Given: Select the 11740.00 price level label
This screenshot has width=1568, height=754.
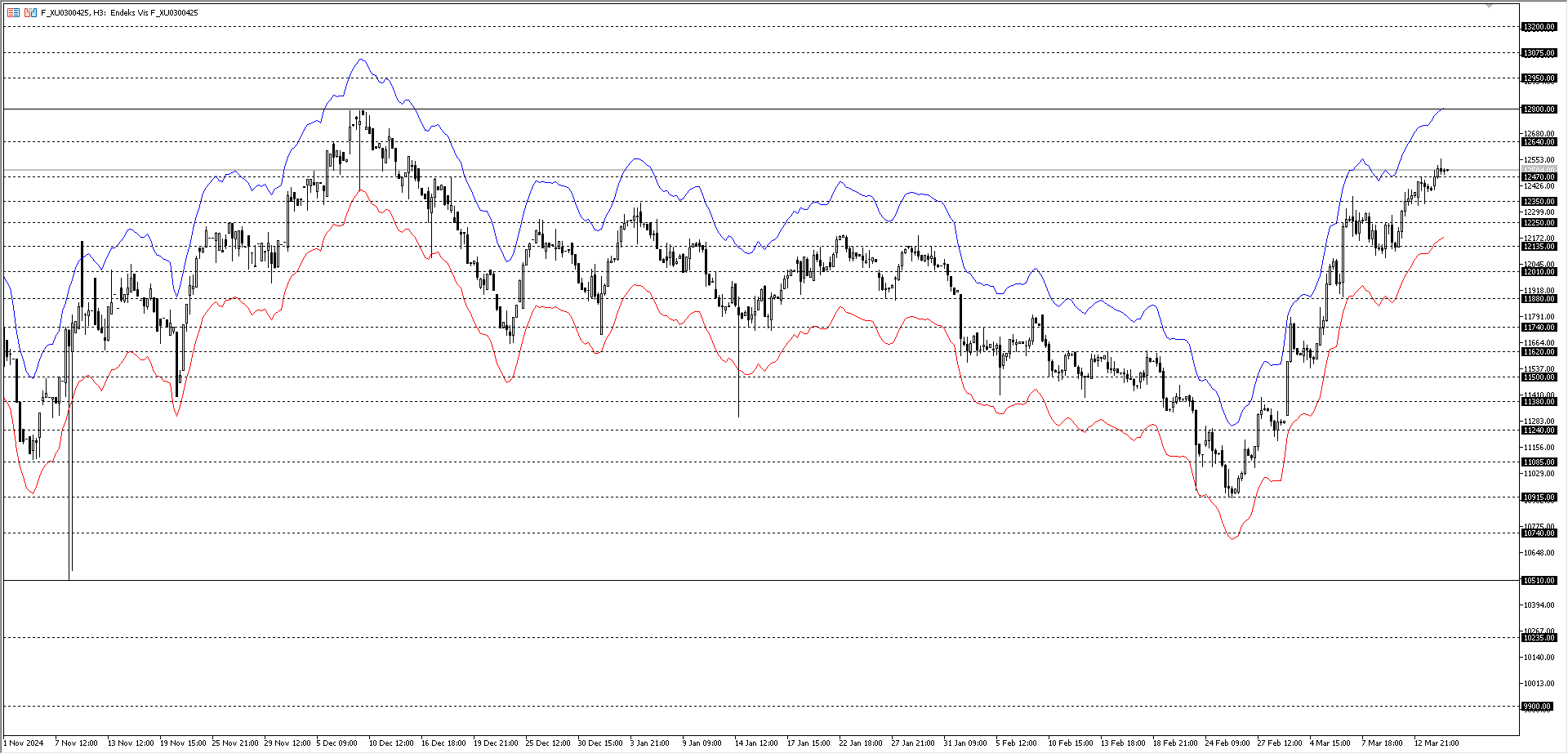Looking at the screenshot, I should click(1539, 328).
